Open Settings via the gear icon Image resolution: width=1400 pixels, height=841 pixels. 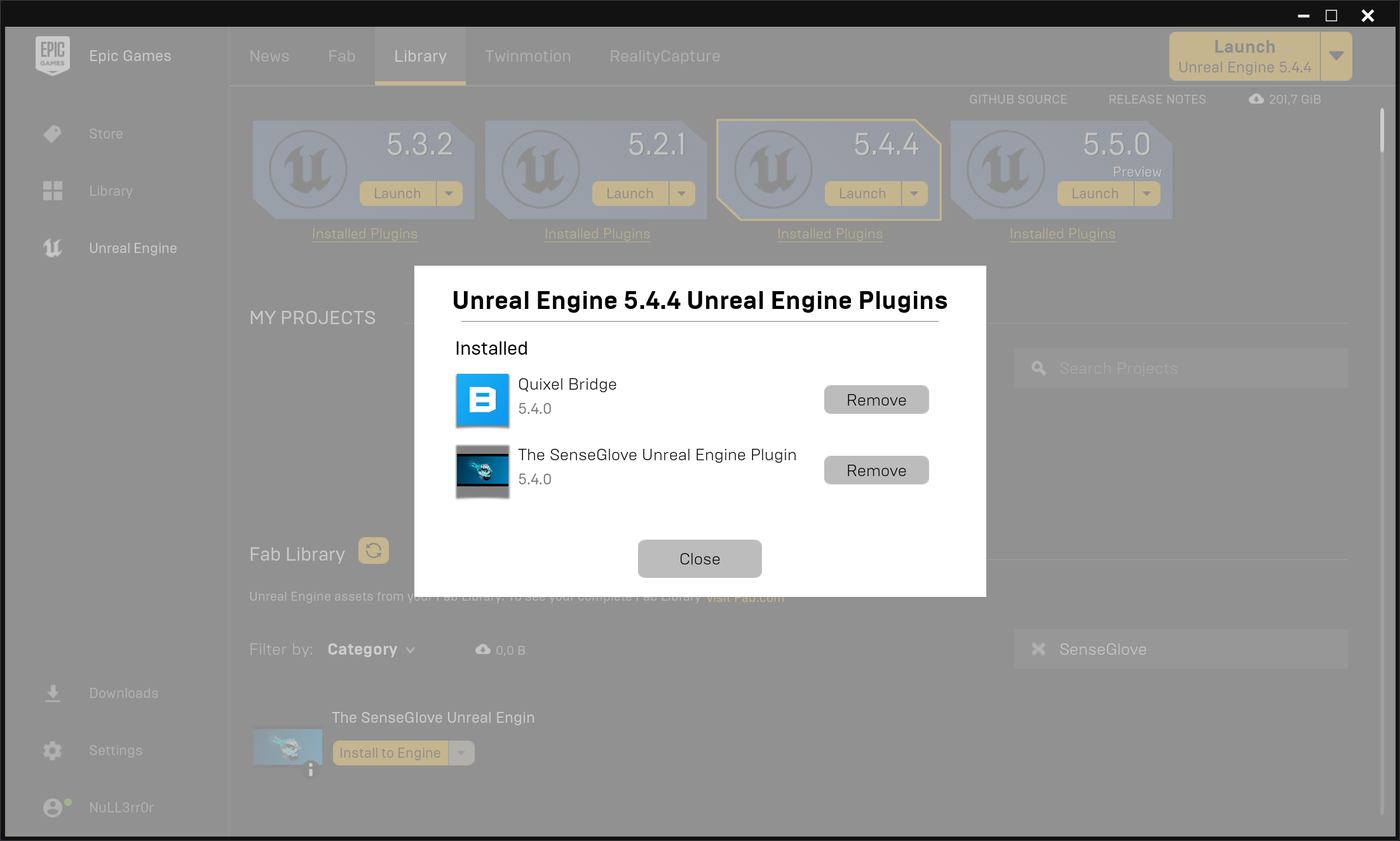53,750
